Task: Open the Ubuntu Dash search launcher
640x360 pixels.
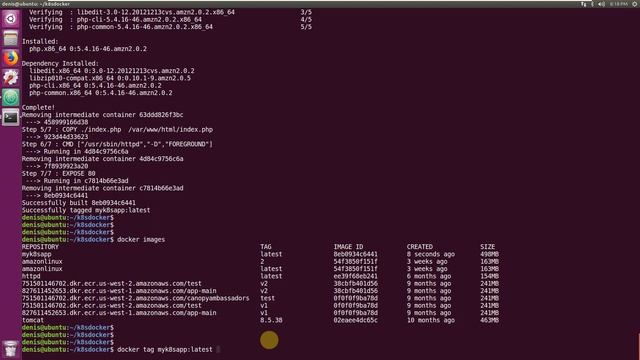Action: pyautogui.click(x=11, y=19)
